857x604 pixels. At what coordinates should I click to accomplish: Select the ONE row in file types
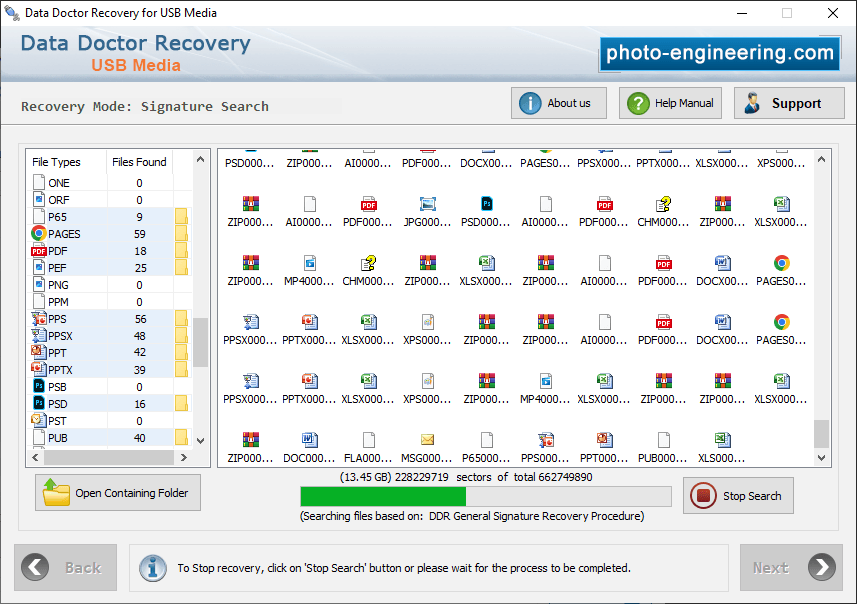pyautogui.click(x=109, y=183)
